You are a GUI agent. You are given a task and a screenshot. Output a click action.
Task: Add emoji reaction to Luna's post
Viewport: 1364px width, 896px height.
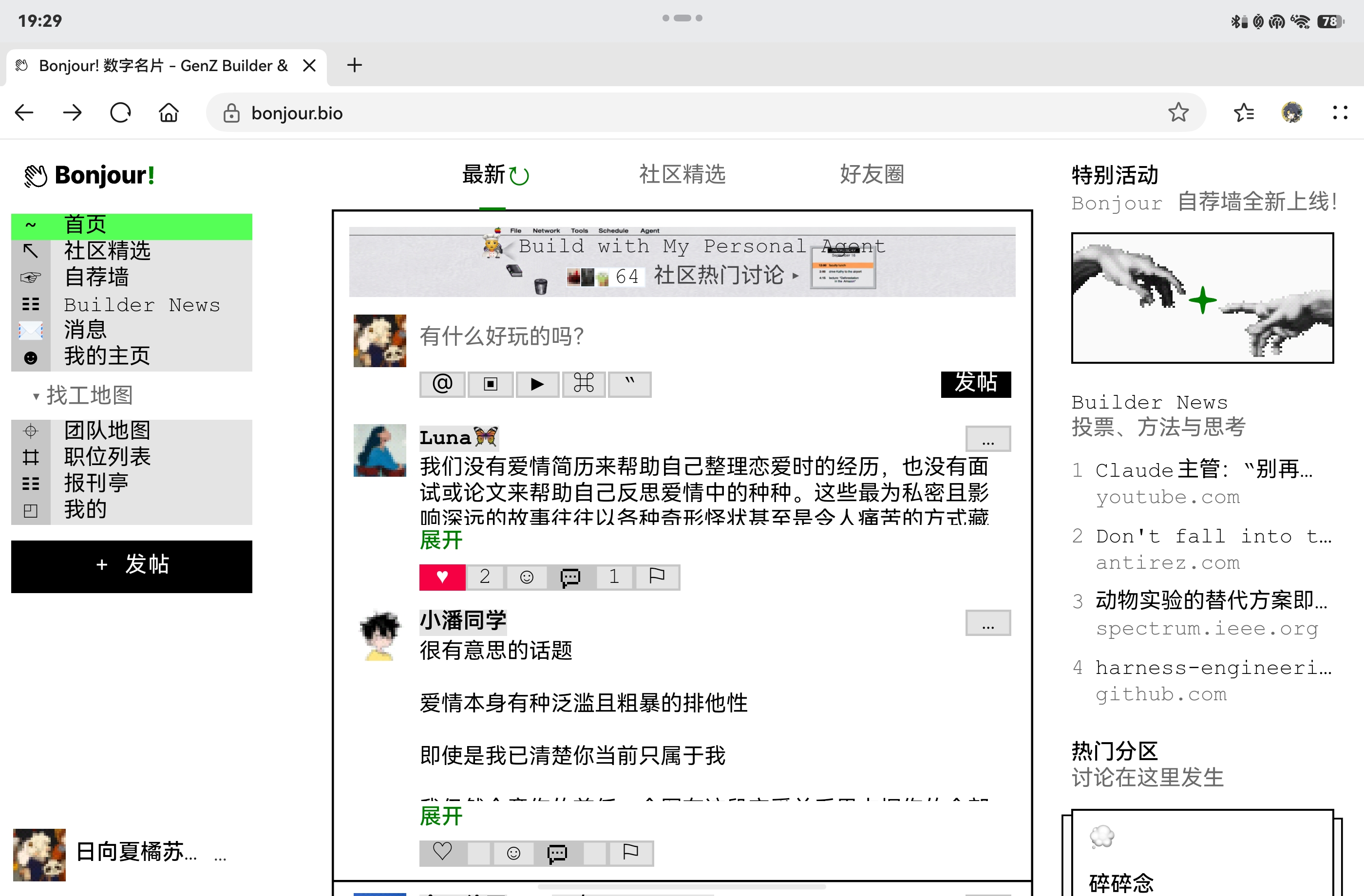pyautogui.click(x=526, y=577)
